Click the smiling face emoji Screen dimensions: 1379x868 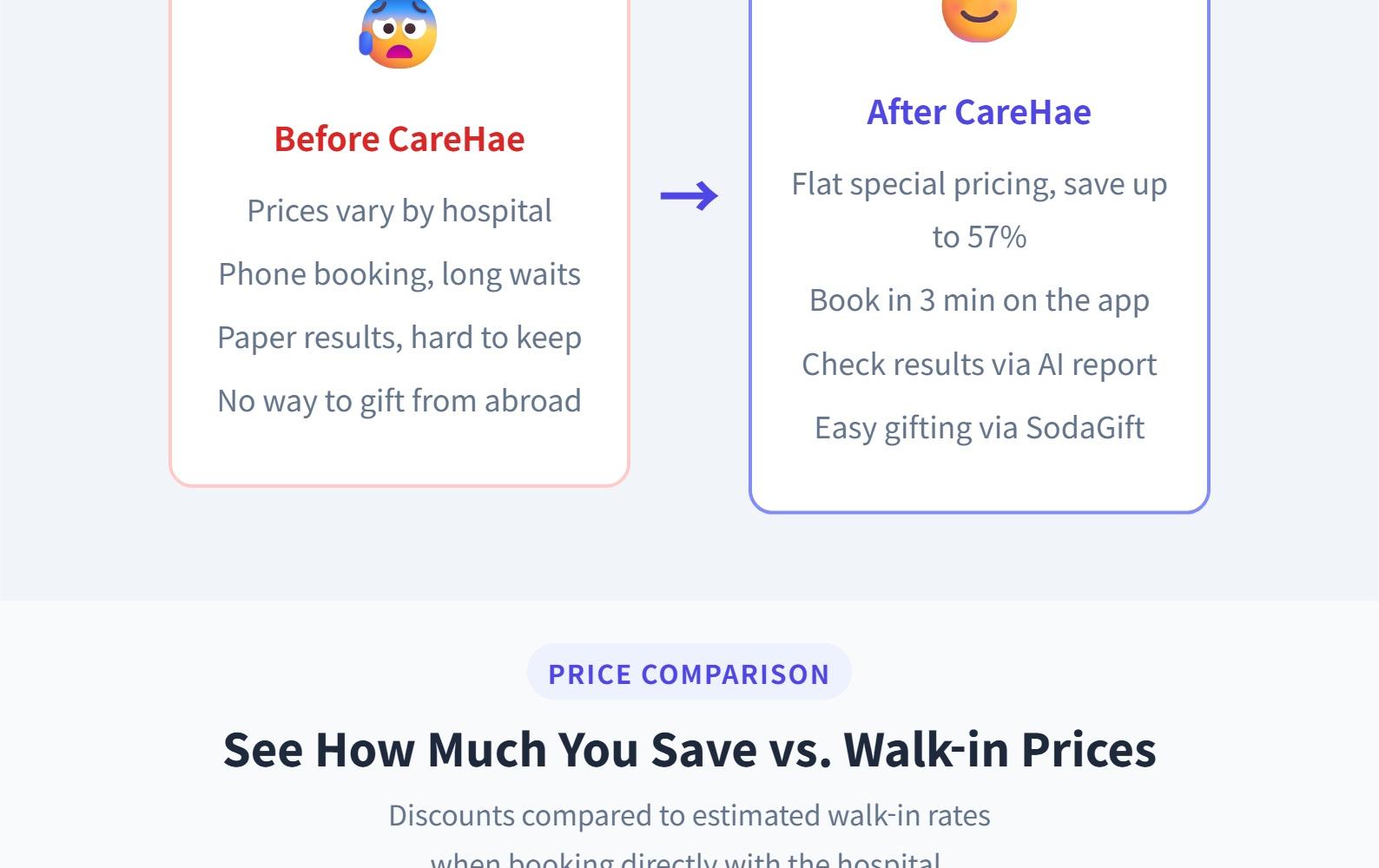(979, 19)
